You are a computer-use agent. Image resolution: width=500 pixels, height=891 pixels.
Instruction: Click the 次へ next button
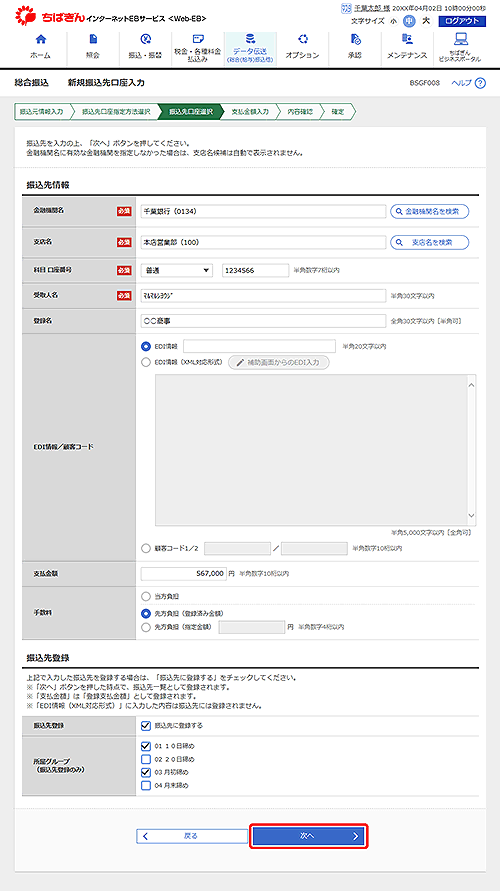click(x=309, y=836)
